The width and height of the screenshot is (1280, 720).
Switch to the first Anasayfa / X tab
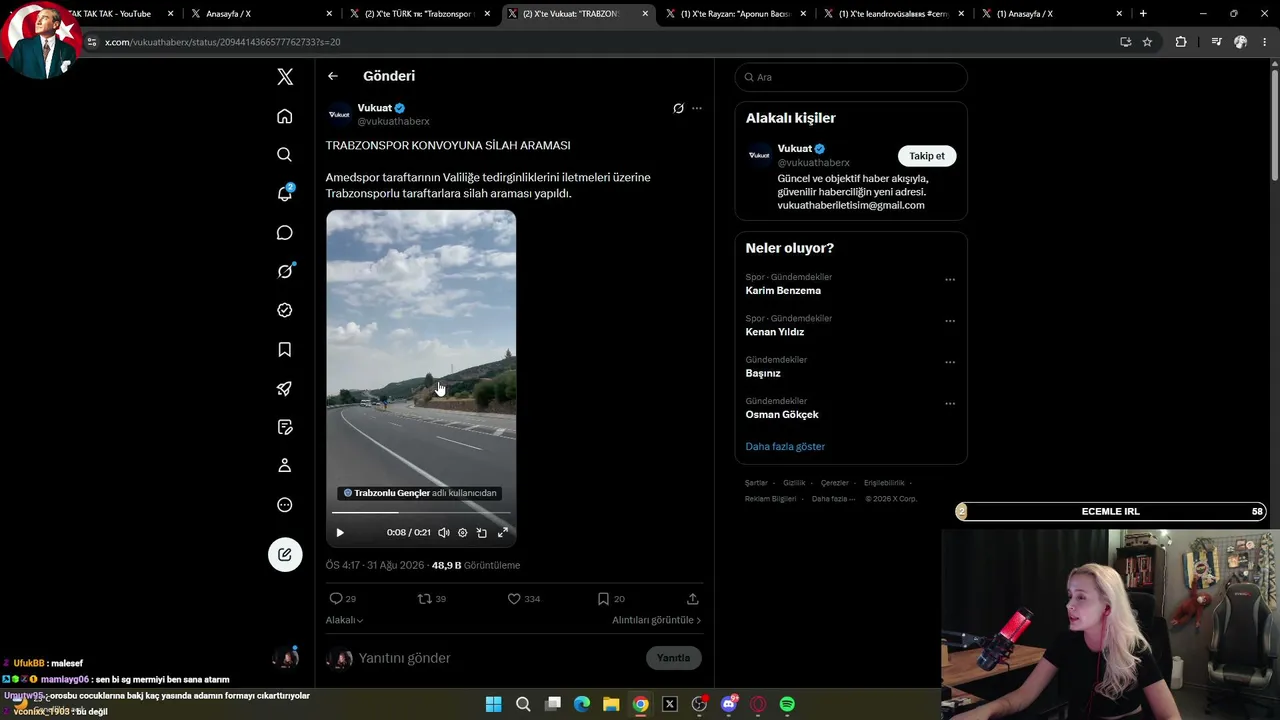pos(260,14)
